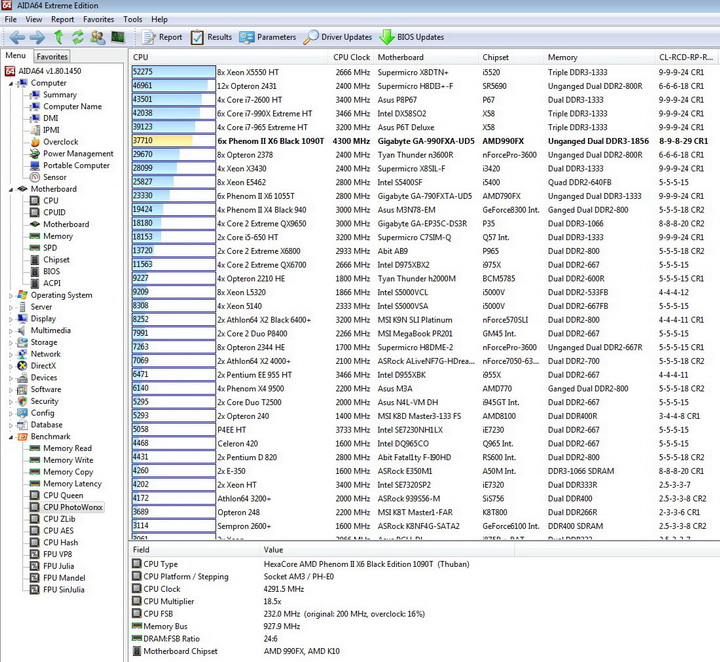Select FPU Mandel benchmark
This screenshot has height=662, width=720.
point(64,578)
